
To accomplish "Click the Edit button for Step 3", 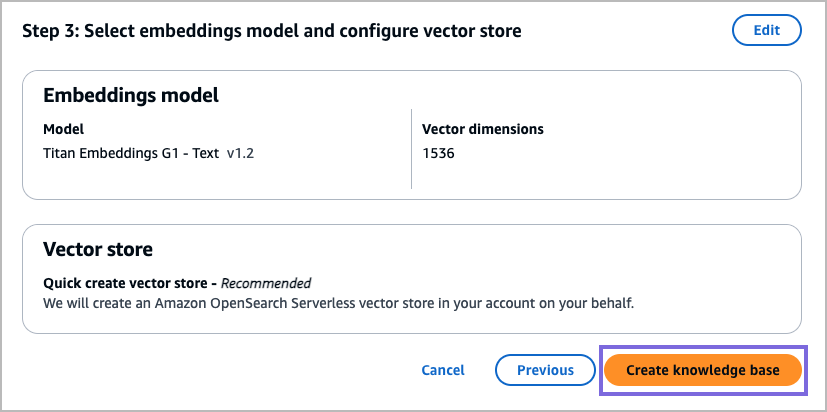I will (766, 30).
